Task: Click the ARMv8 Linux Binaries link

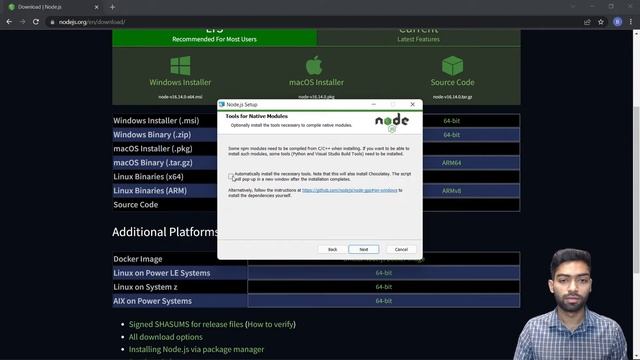Action: click(x=451, y=191)
